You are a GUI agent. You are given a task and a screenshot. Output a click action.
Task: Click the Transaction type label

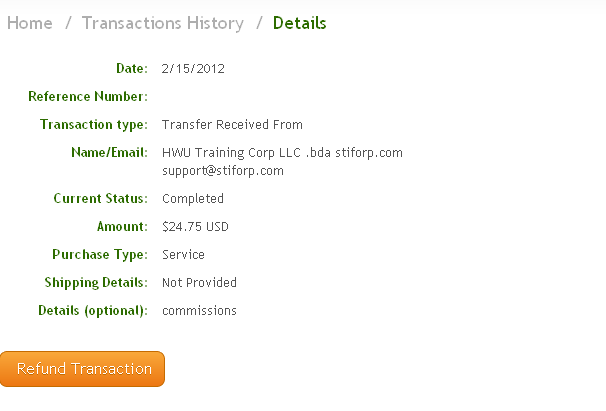(94, 125)
